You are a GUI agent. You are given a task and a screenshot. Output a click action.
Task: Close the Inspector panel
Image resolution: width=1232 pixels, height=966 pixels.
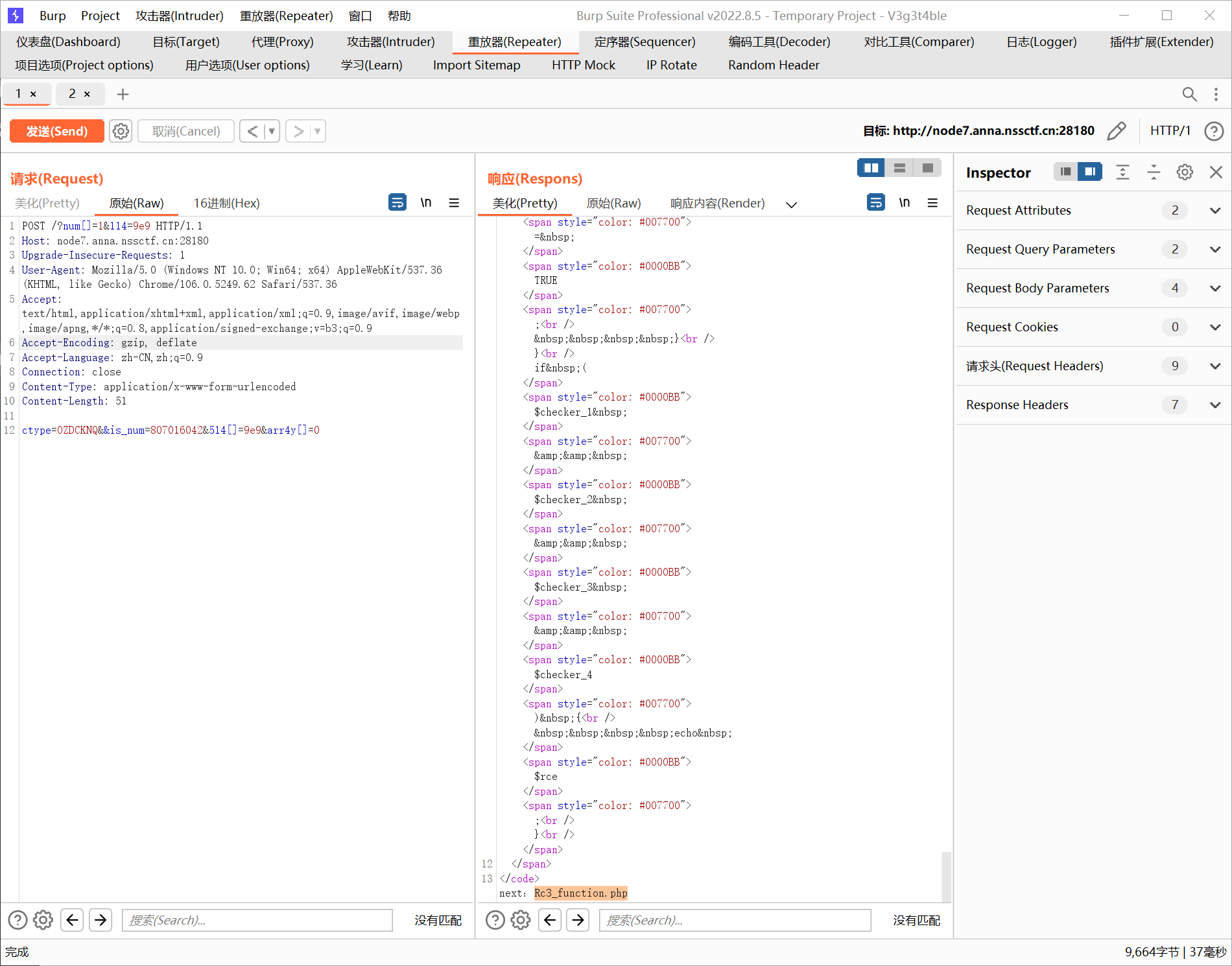point(1216,172)
